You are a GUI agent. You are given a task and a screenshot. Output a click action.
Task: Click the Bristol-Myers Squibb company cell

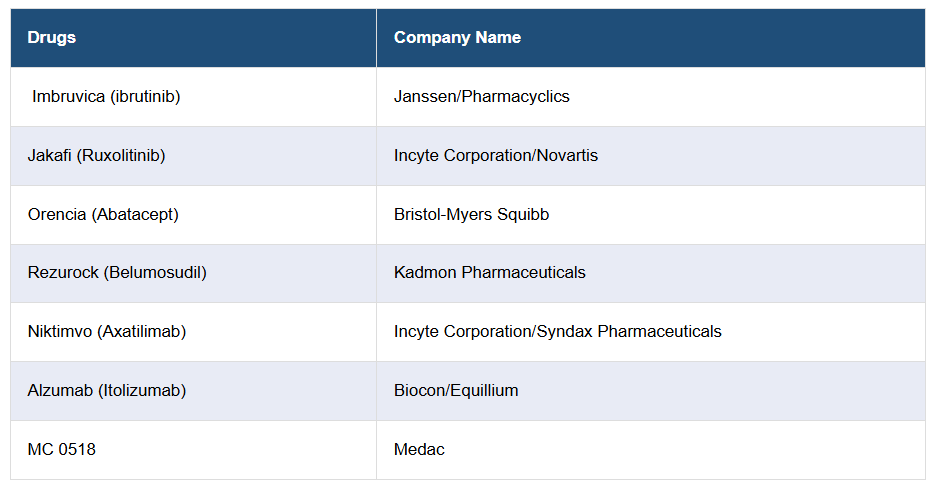[471, 215]
